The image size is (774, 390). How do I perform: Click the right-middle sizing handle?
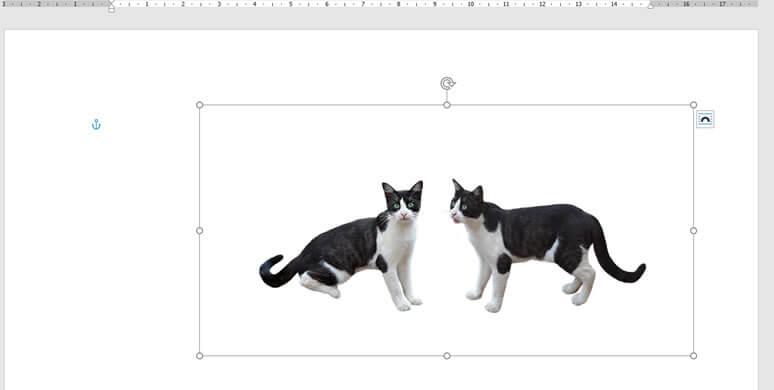tap(693, 231)
